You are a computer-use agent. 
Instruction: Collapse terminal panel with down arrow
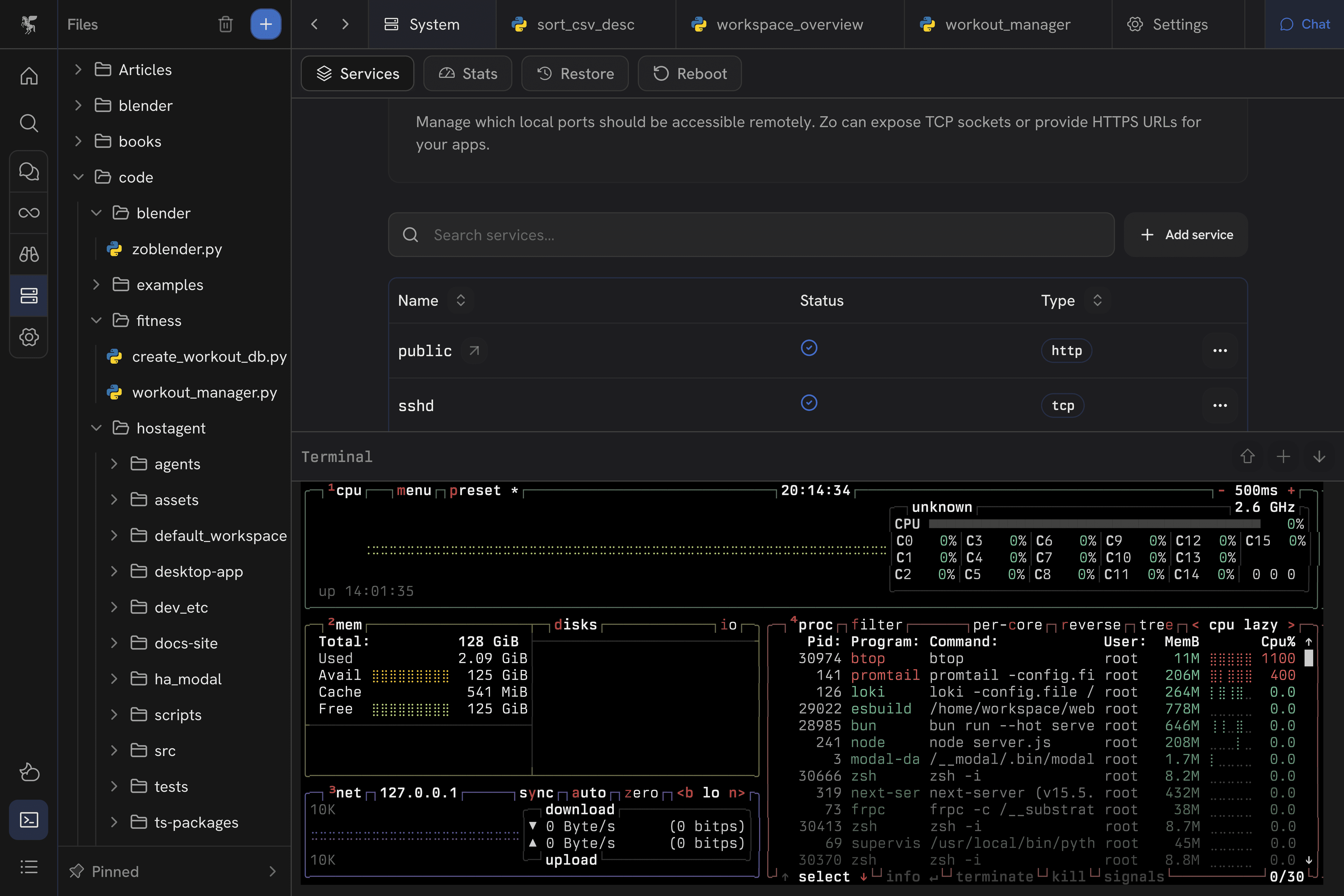(x=1319, y=456)
